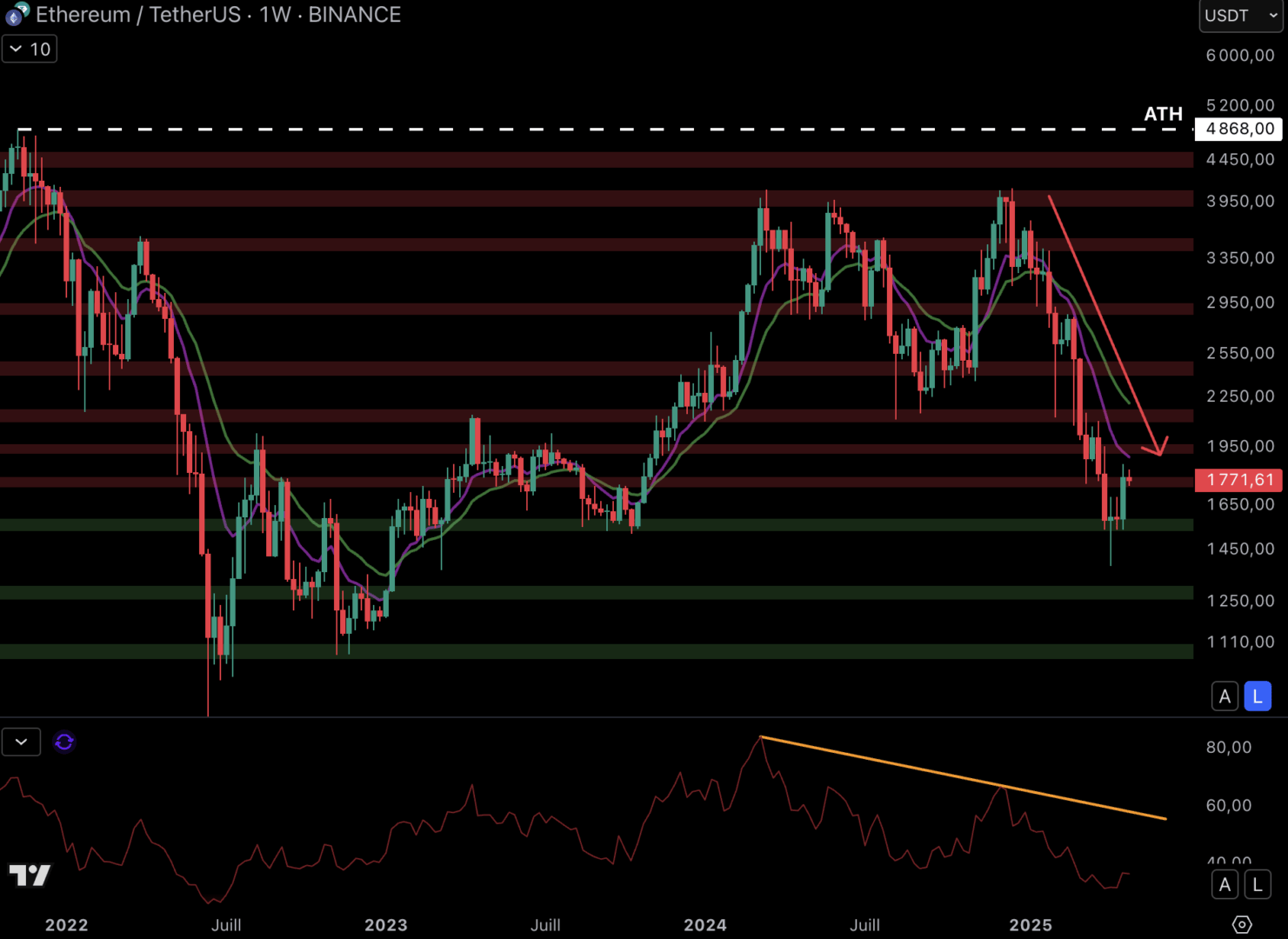Viewport: 1288px width, 939px height.
Task: Toggle logarithmic scale L on price pane
Action: [1258, 696]
